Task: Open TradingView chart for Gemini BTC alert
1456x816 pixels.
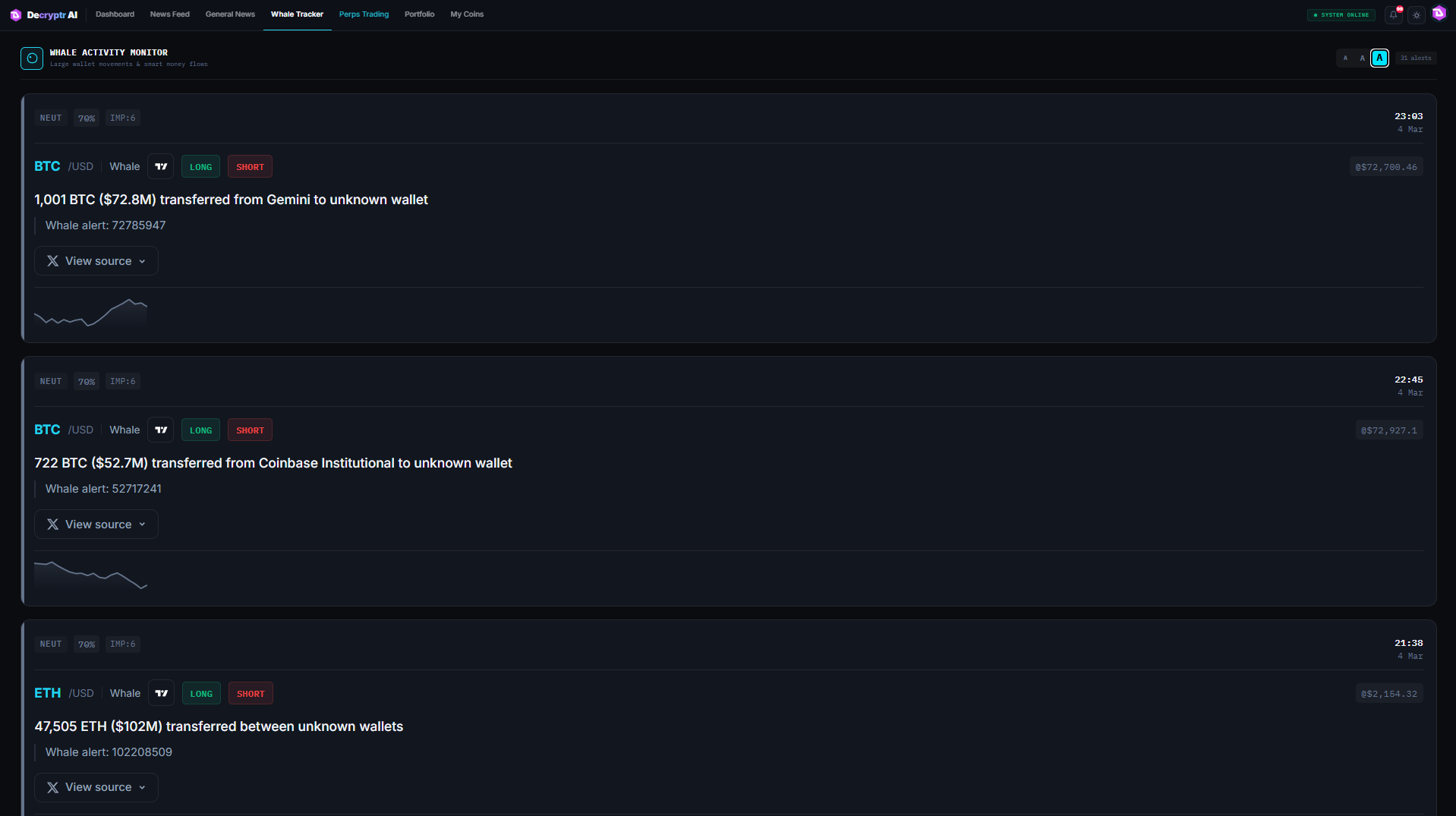Action: point(161,167)
